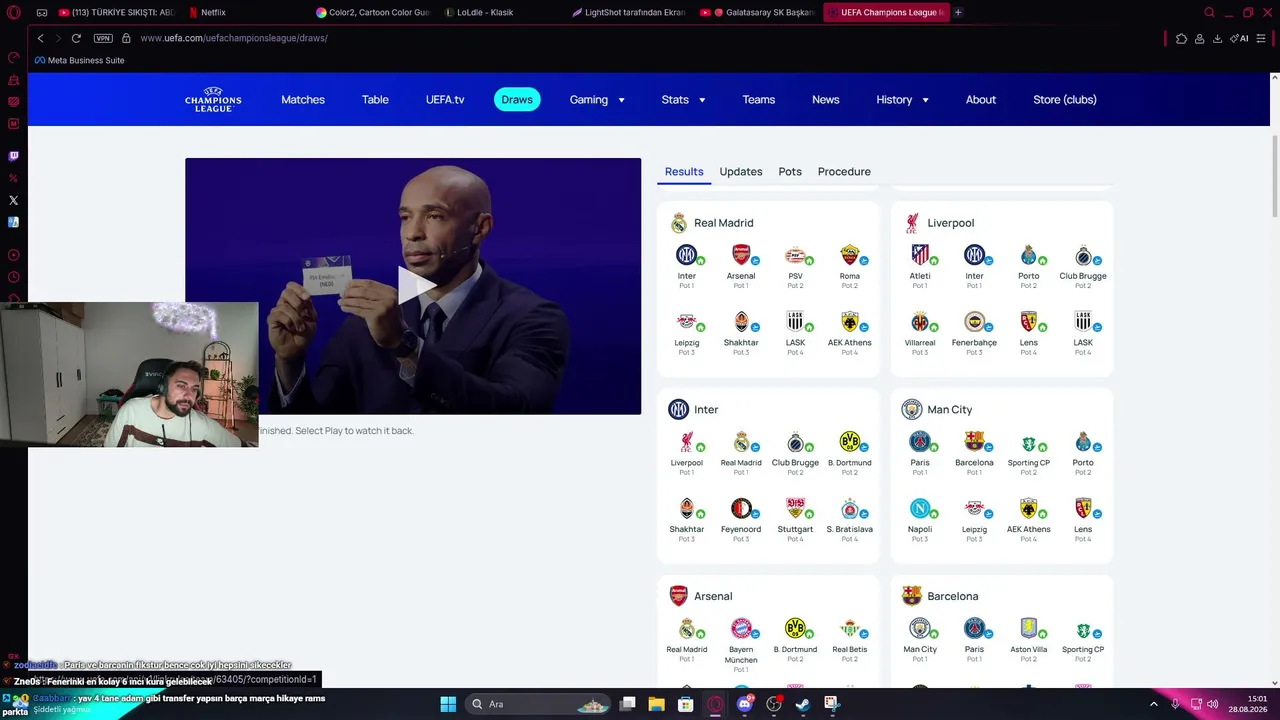This screenshot has width=1280, height=720.
Task: Open the Twitch sidebar panel icon
Action: [x=13, y=156]
